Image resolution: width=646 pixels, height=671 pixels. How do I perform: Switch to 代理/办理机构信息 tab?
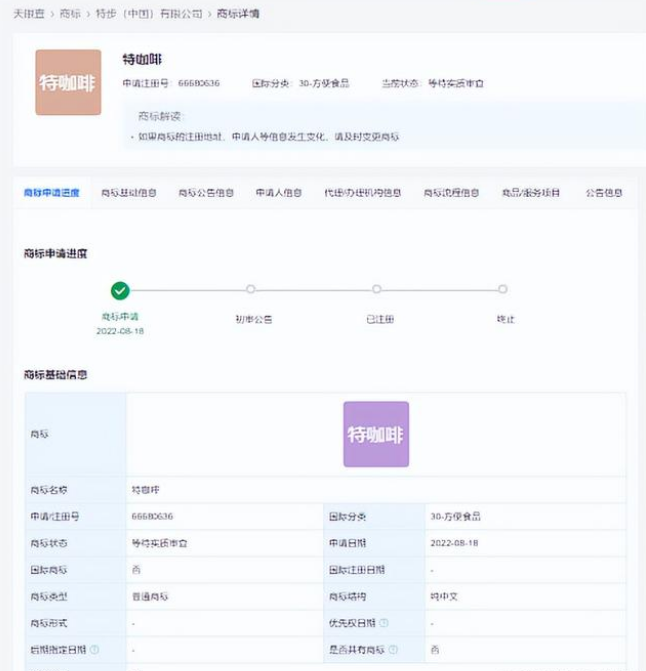point(362,193)
